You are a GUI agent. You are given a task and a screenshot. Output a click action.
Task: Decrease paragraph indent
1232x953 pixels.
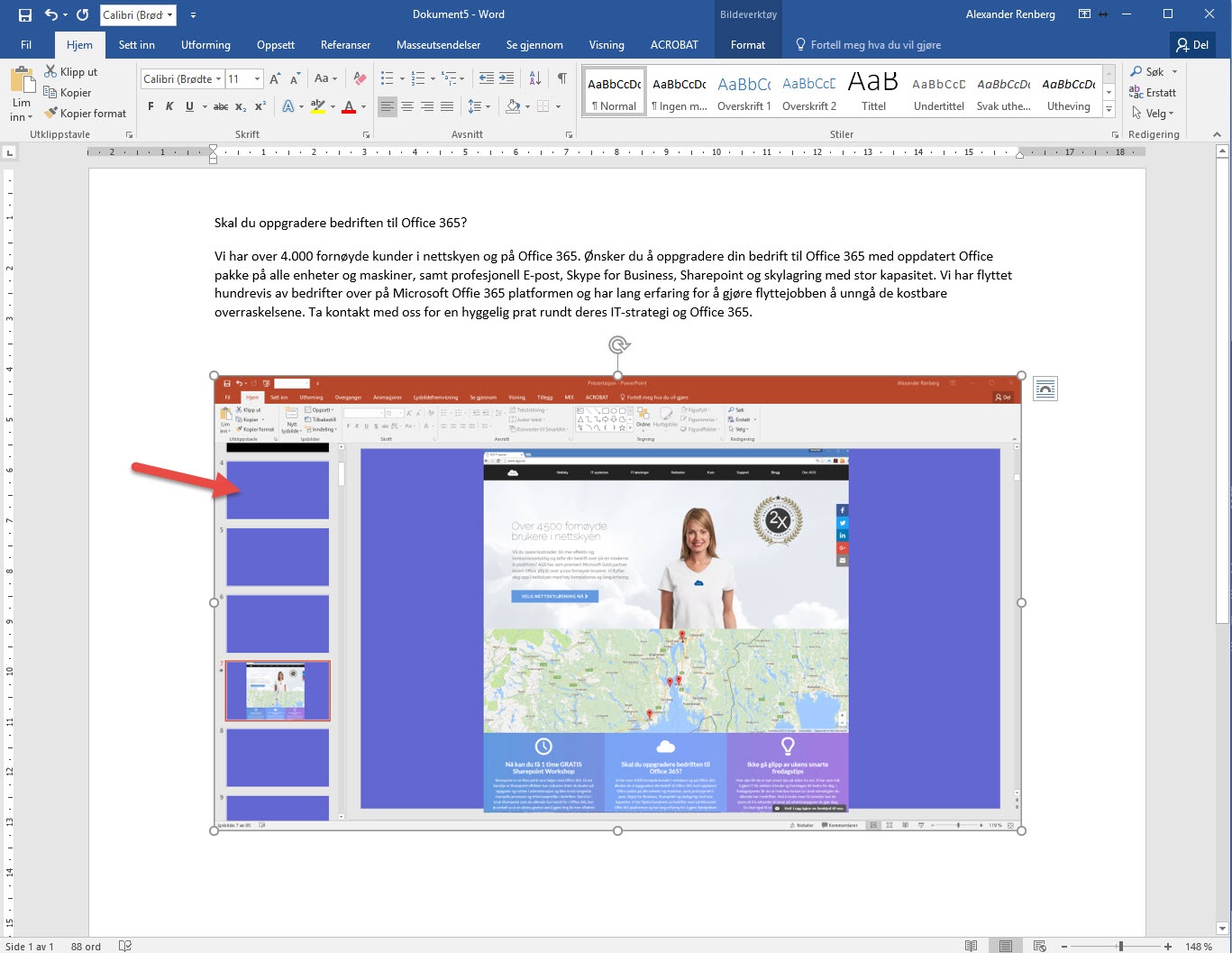tap(487, 78)
